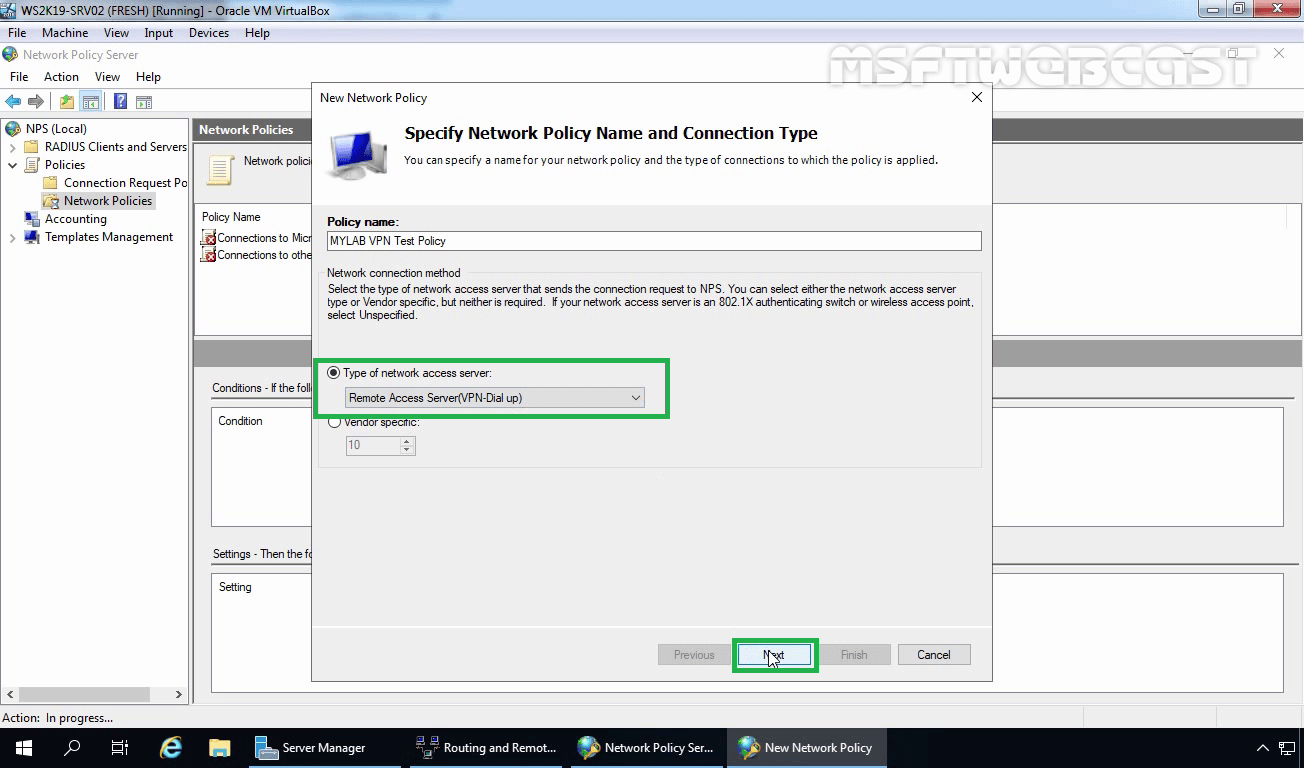
Task: Click the RADIUS Clients and Servers folder icon
Action: pyautogui.click(x=32, y=147)
